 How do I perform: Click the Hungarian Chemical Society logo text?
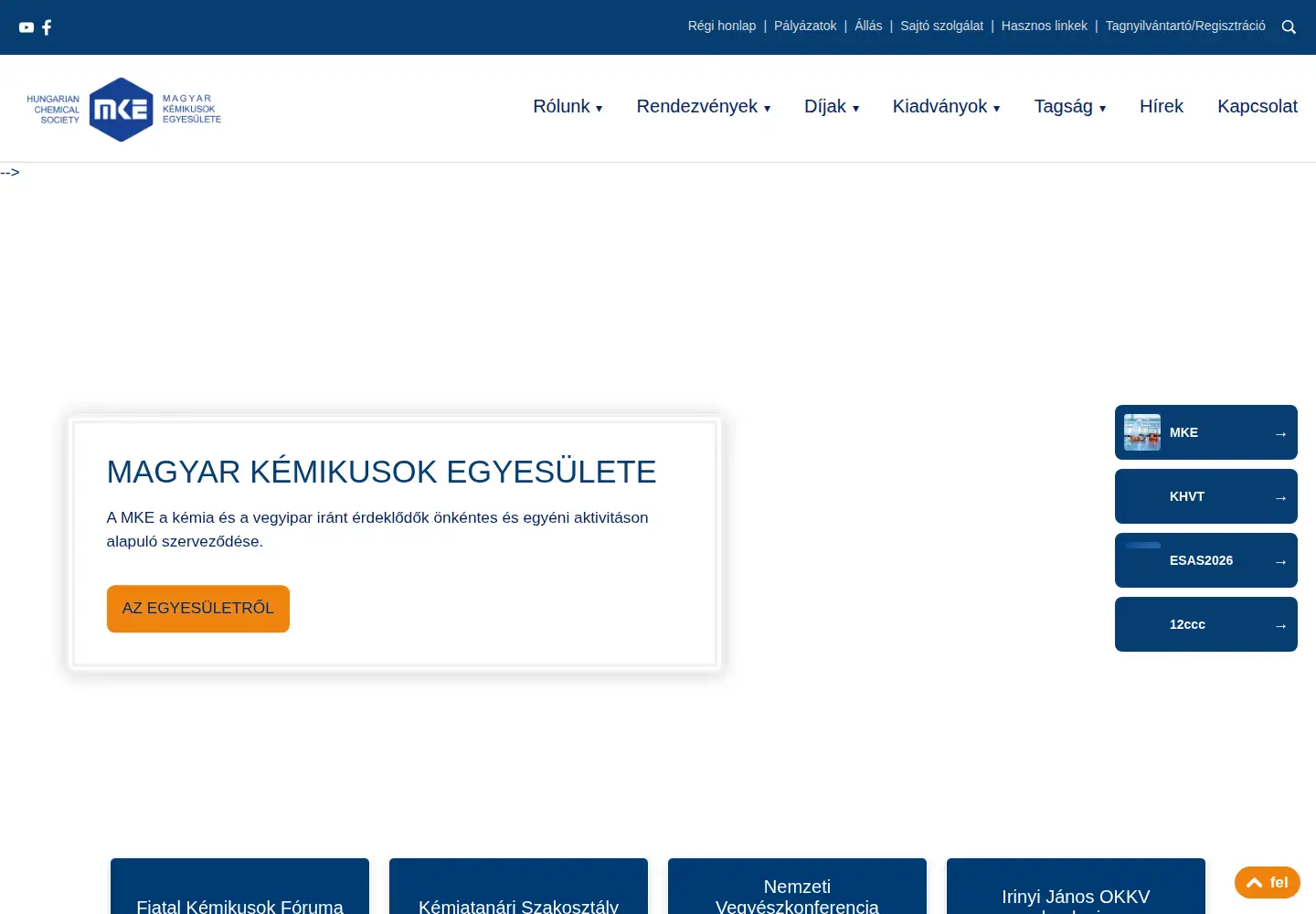54,110
